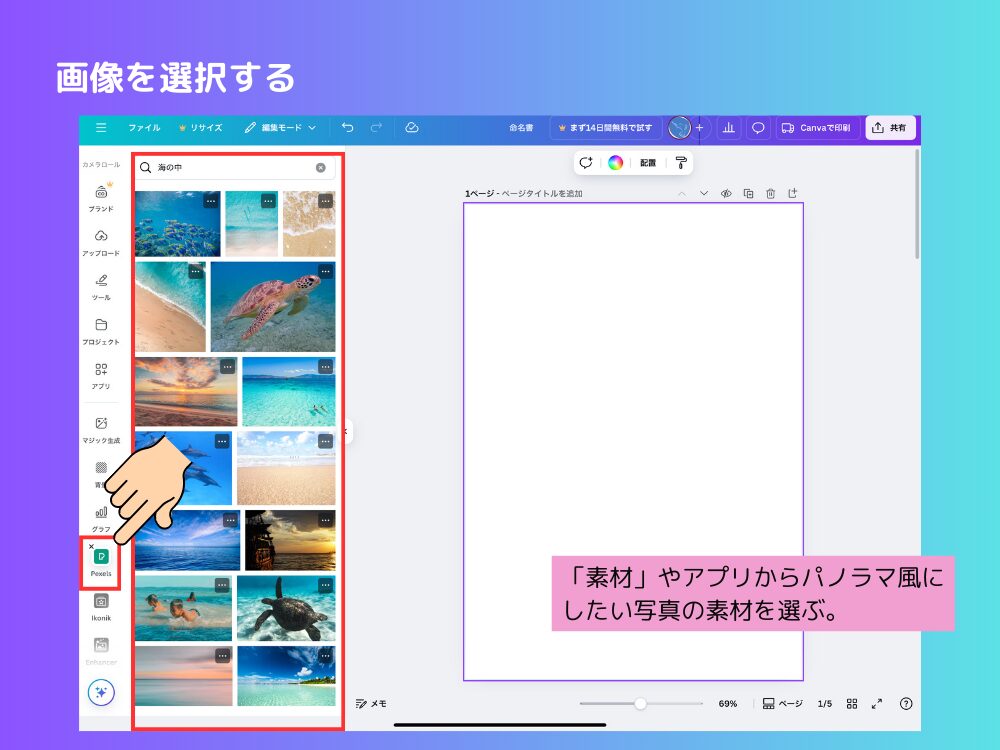1000x750 pixels.
Task: Select the グラフ (Charts) sidebar icon
Action: coord(101,512)
